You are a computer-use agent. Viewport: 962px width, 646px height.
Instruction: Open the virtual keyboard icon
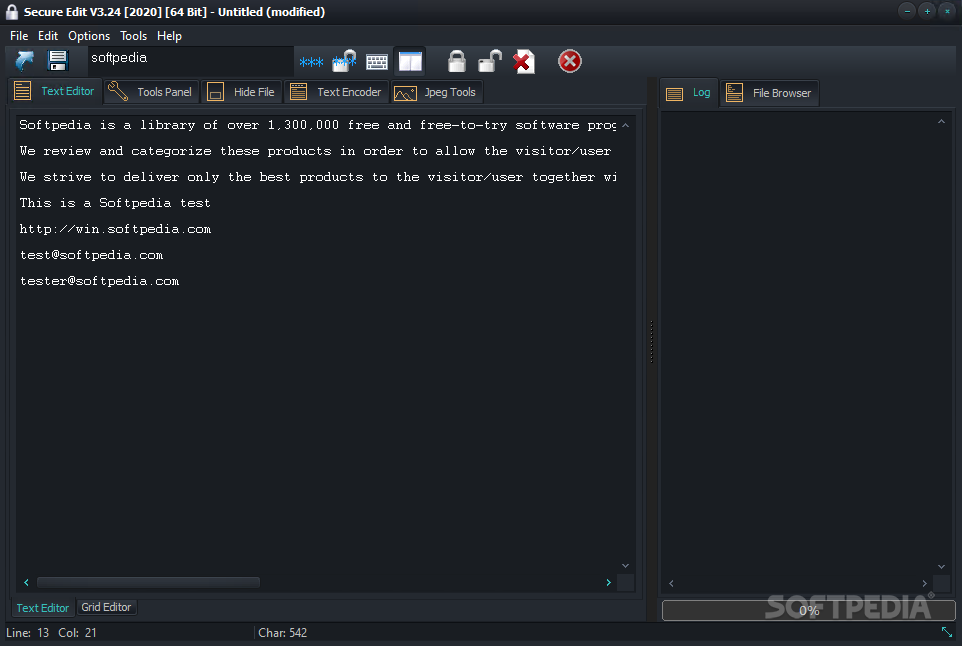tap(377, 61)
